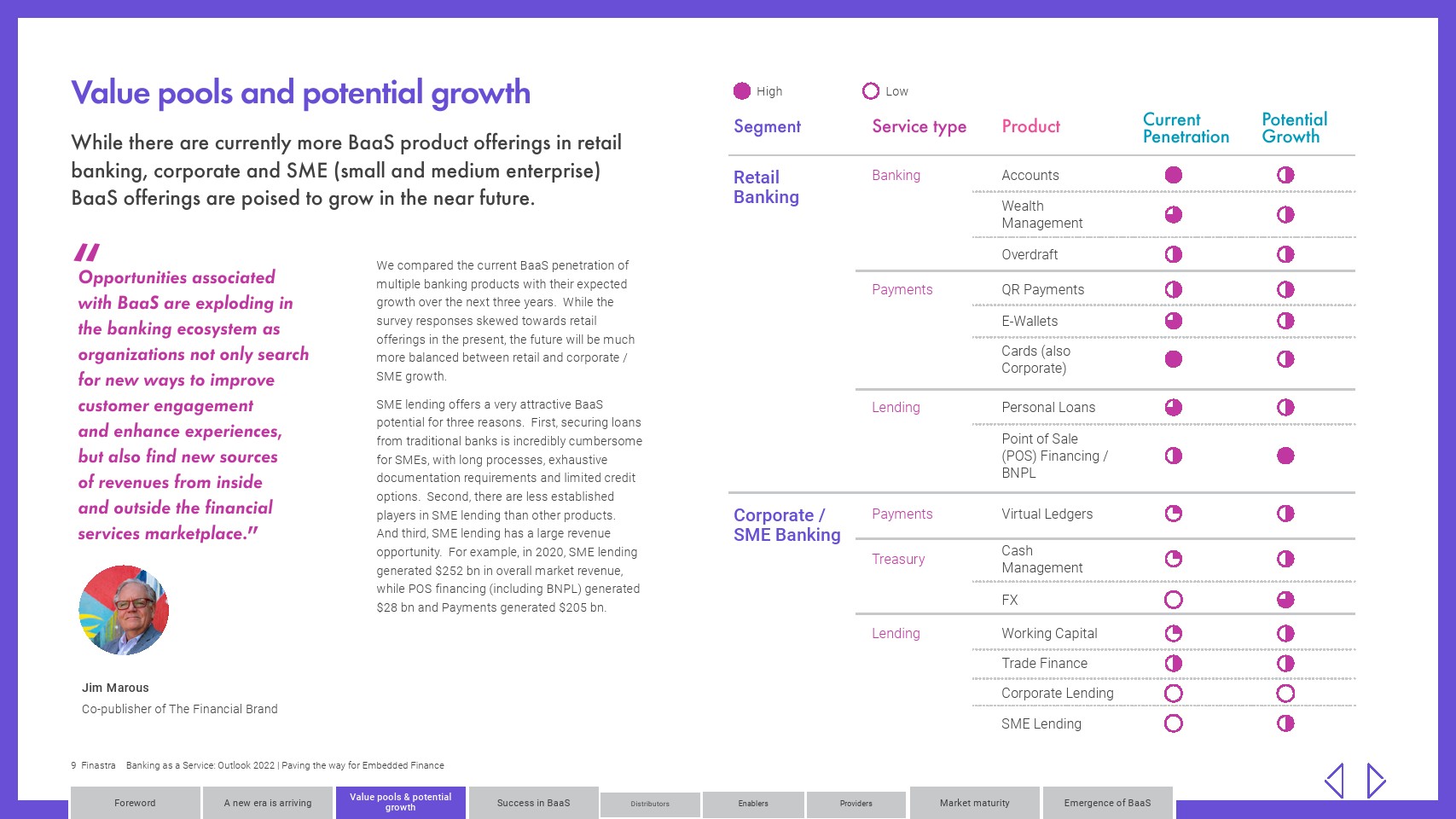The image size is (1456, 819).
Task: Click POS Financing potential growth full circle
Action: tap(1285, 456)
